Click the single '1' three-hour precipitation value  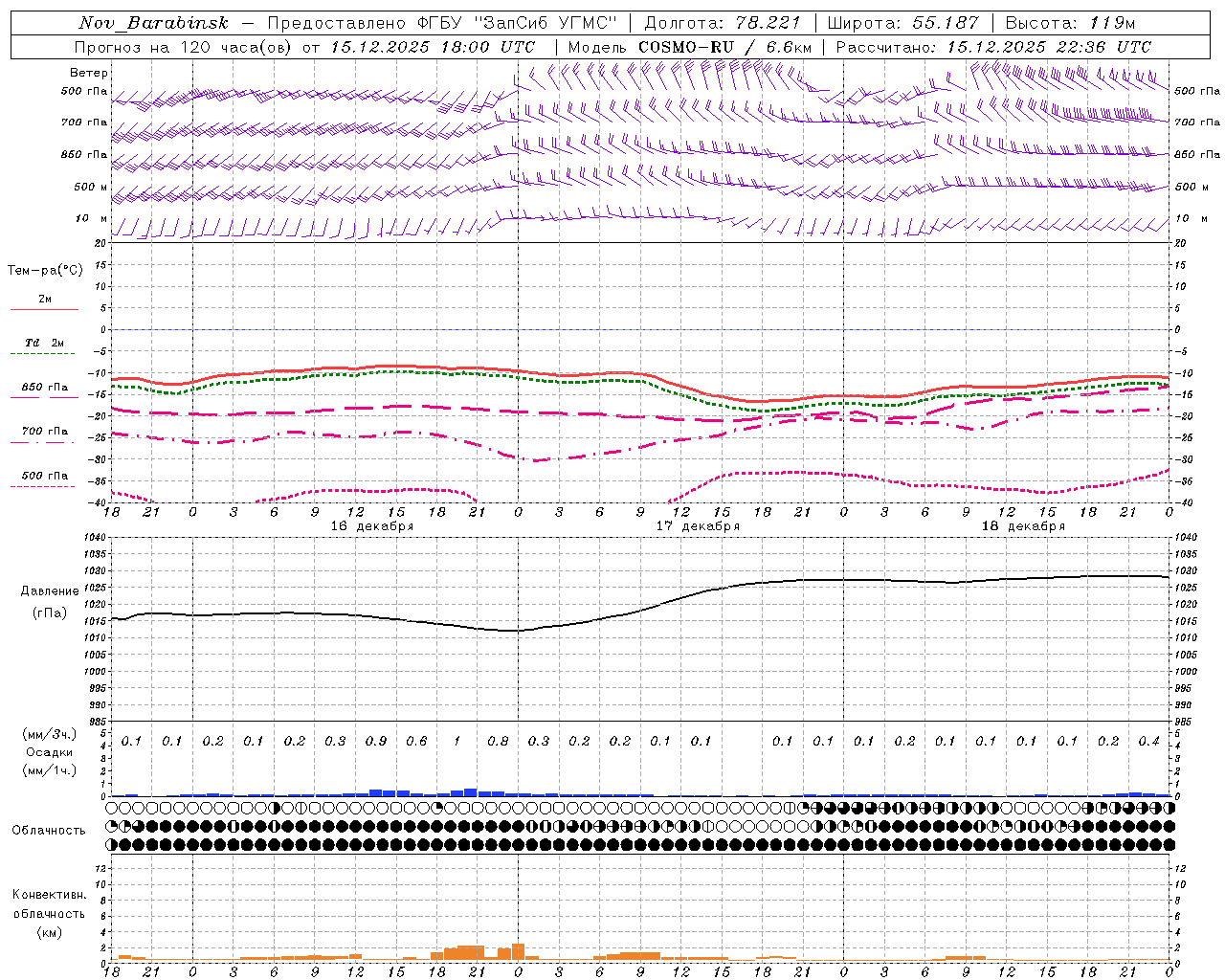[457, 741]
